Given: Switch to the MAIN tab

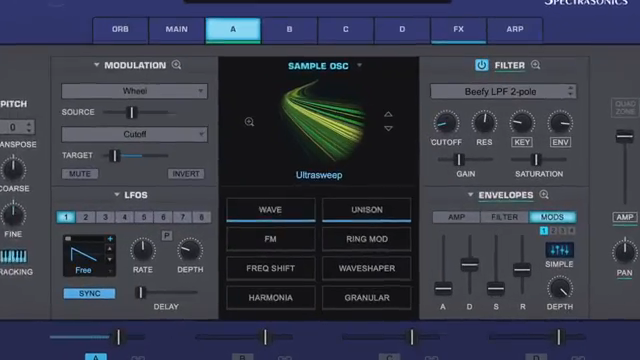Looking at the screenshot, I should [x=176, y=29].
